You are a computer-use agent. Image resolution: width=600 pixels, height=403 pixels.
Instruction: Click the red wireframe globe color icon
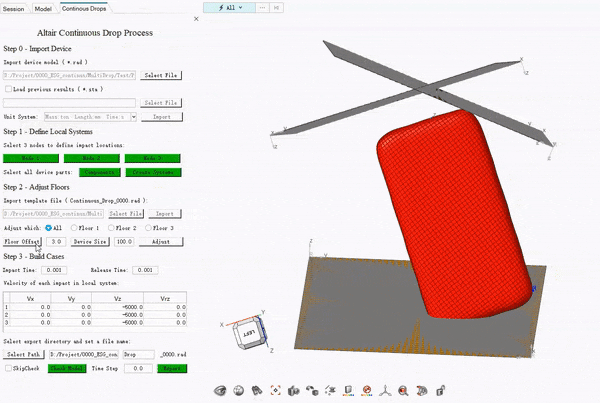[367, 391]
